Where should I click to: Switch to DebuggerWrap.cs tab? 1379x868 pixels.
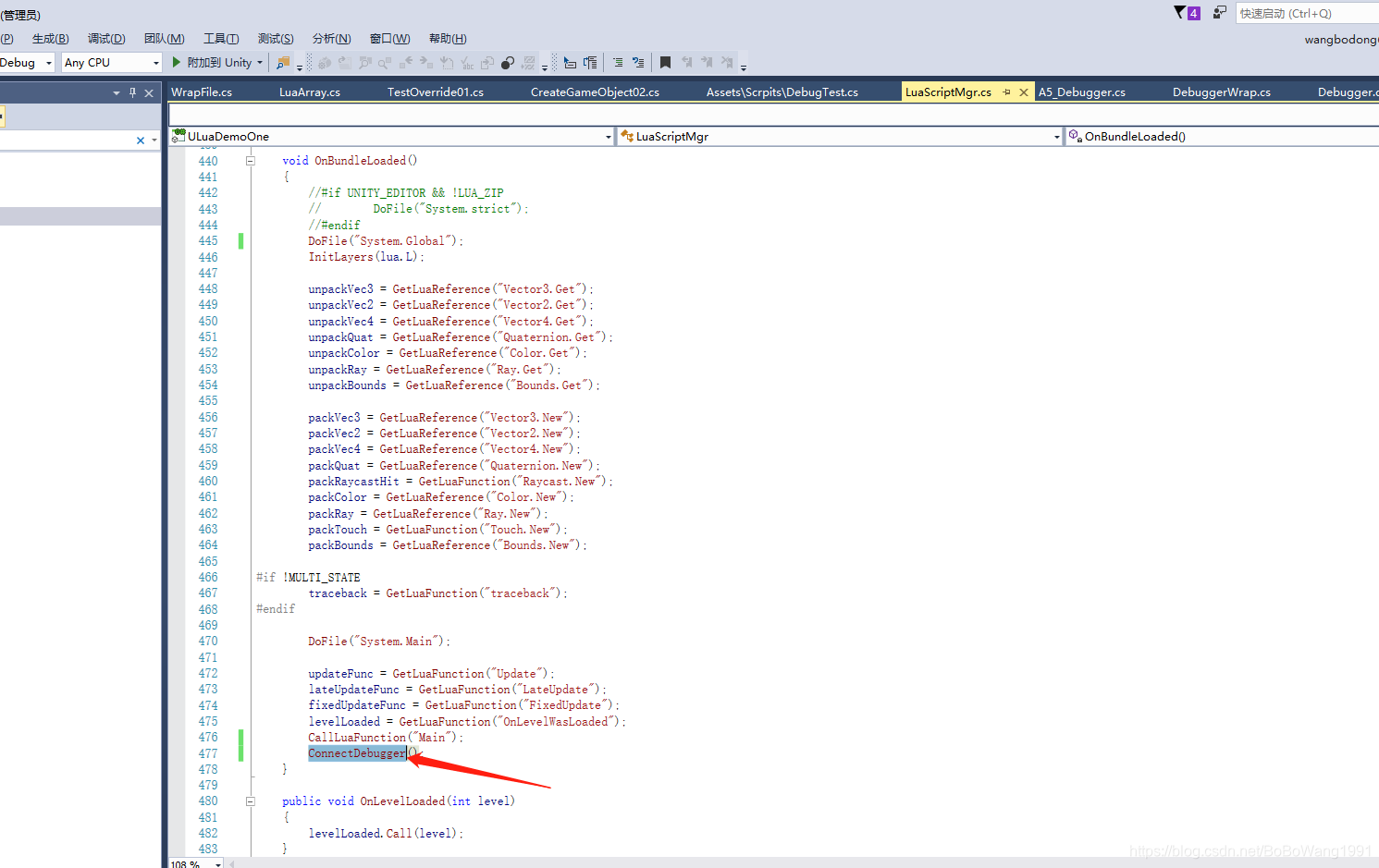(1222, 92)
